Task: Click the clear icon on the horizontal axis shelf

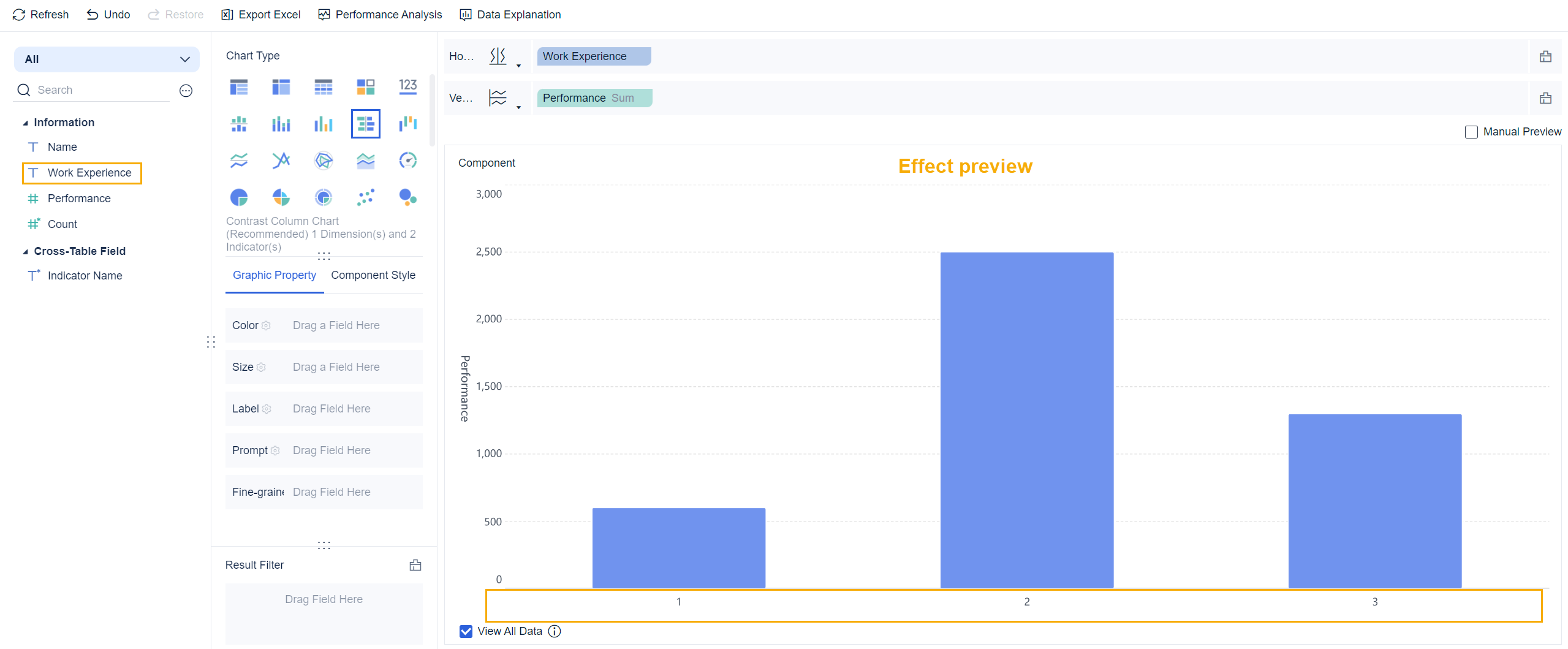Action: (1545, 56)
